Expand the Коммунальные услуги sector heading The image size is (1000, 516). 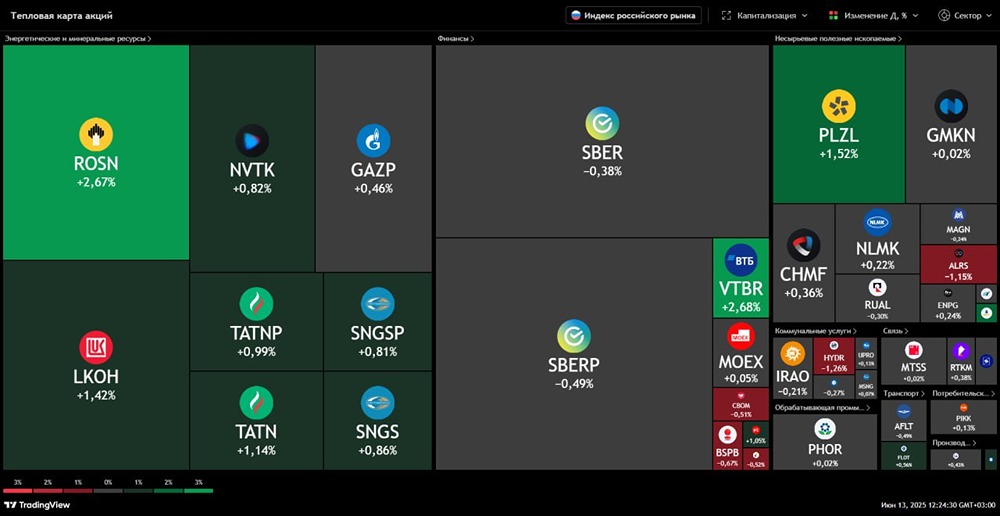(815, 331)
